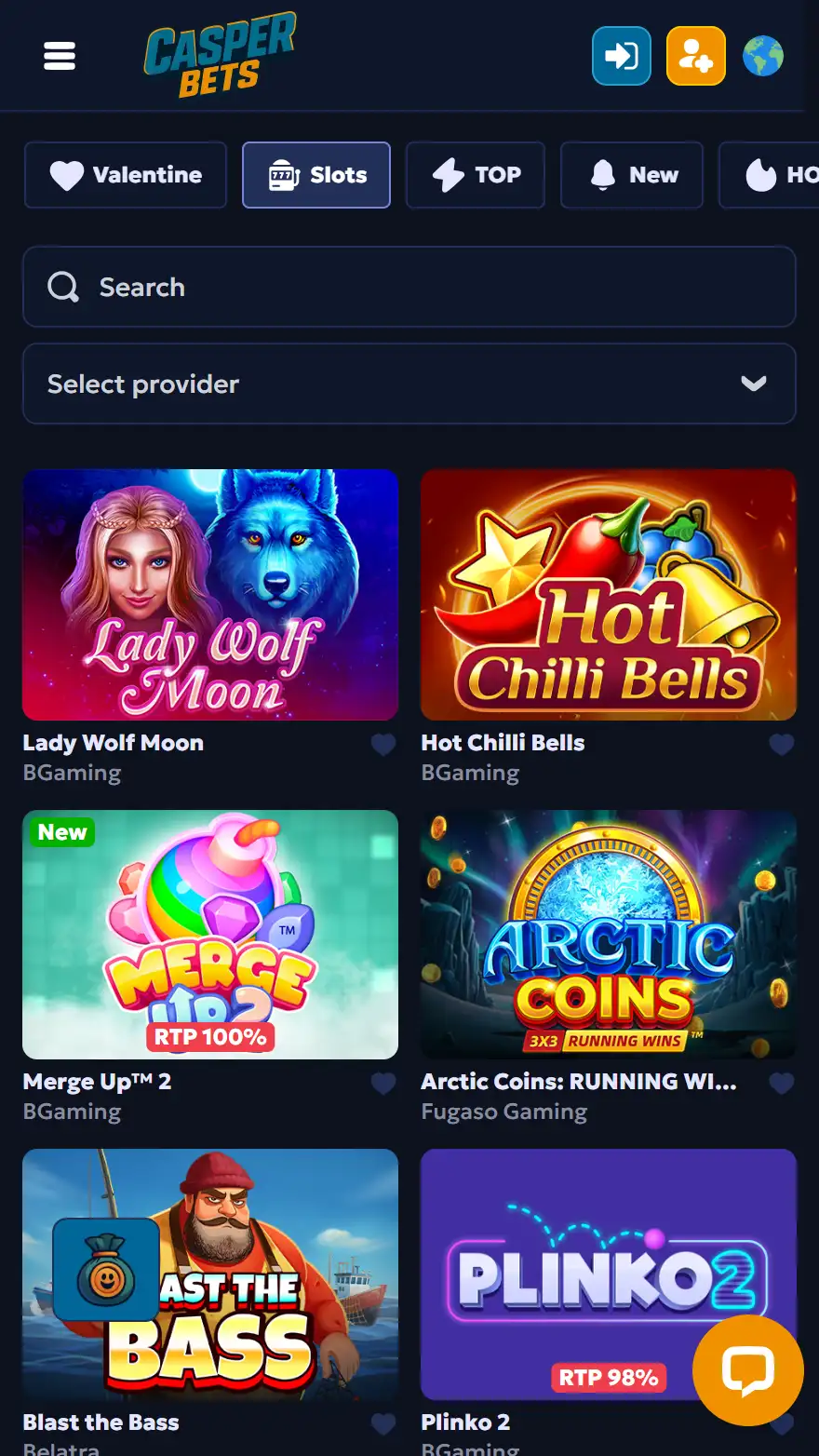819x1456 pixels.
Task: Open the New games tab
Action: [632, 175]
